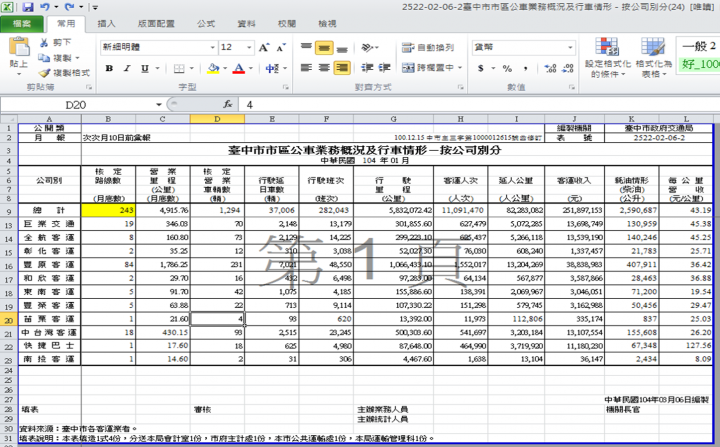Click formula bar showing value 4
720x447 pixels.
coord(480,105)
